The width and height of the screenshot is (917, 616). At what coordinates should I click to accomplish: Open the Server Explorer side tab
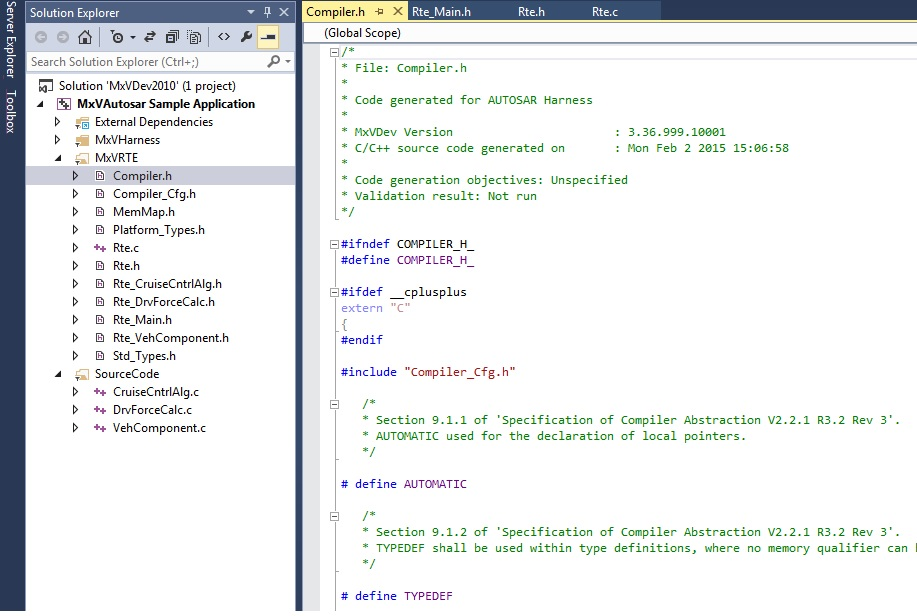click(11, 40)
